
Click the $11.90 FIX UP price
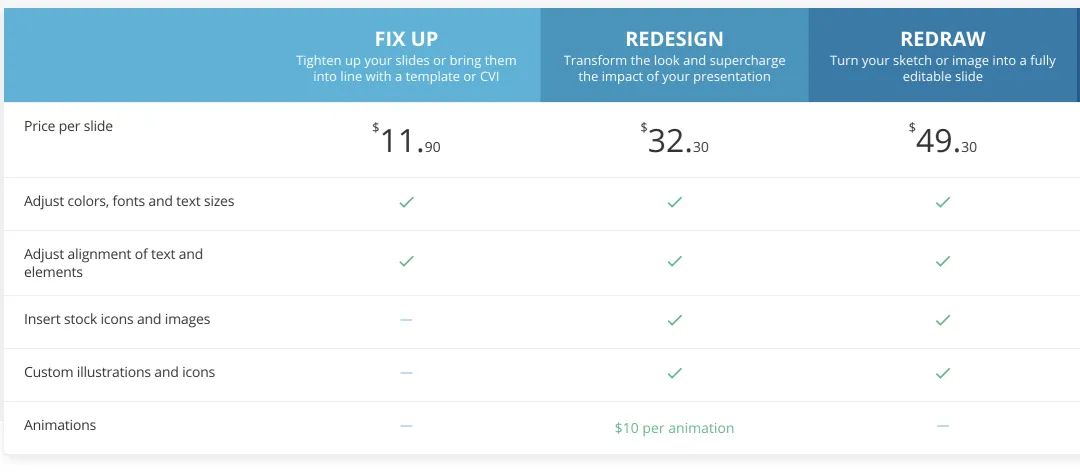(407, 141)
